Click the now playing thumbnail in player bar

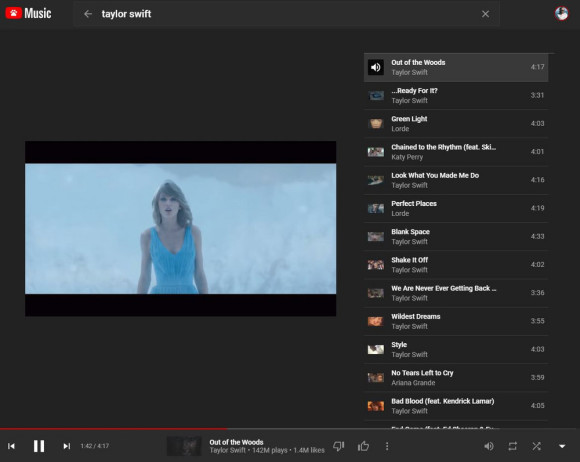tap(184, 446)
